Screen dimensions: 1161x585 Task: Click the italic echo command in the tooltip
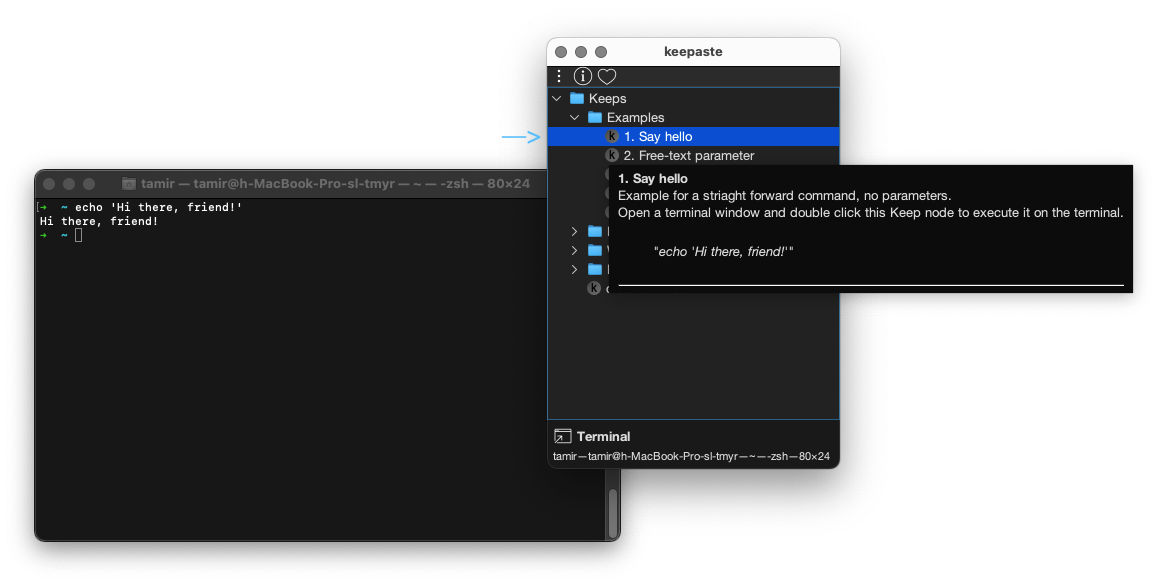pos(723,252)
